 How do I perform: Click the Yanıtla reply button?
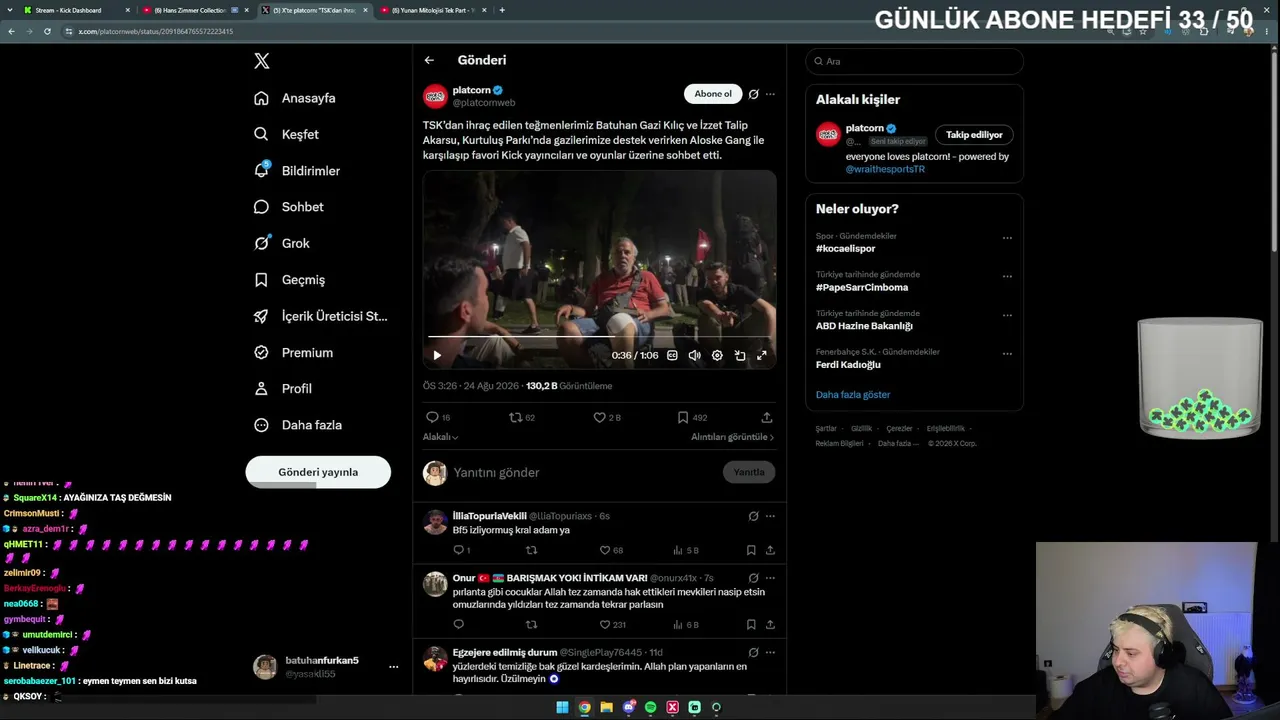point(749,472)
